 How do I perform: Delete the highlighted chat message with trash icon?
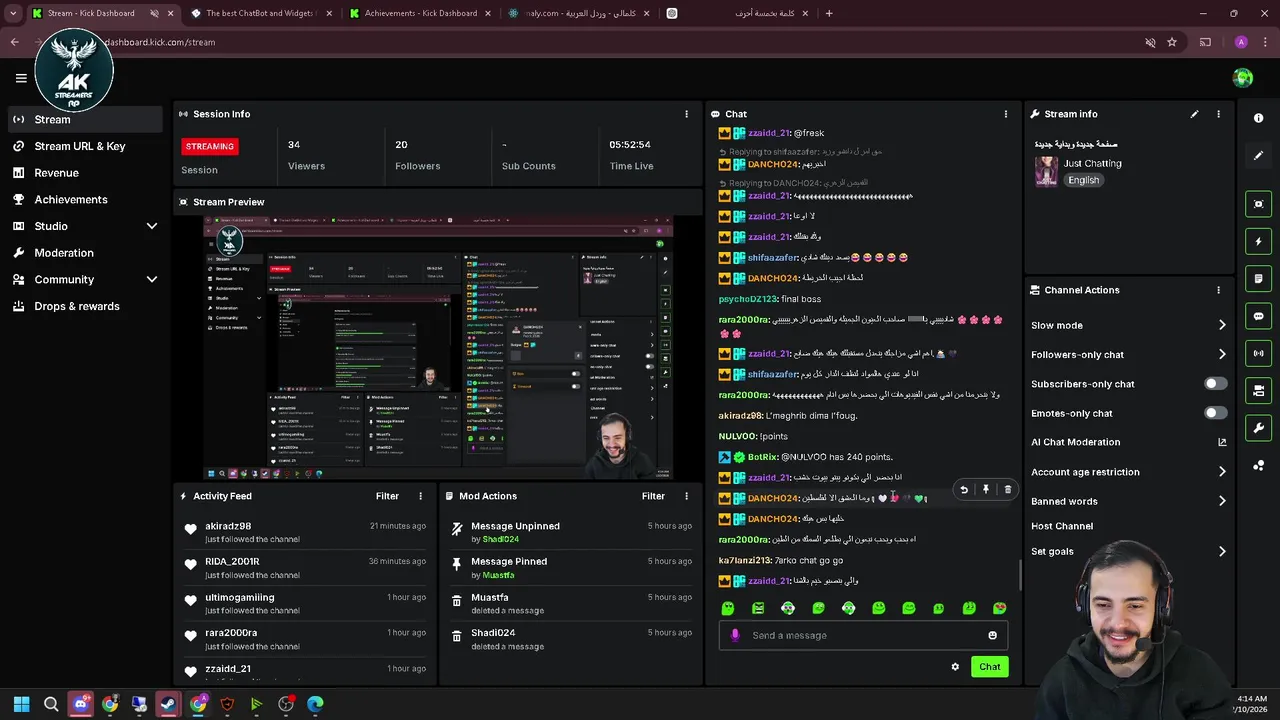click(1007, 489)
